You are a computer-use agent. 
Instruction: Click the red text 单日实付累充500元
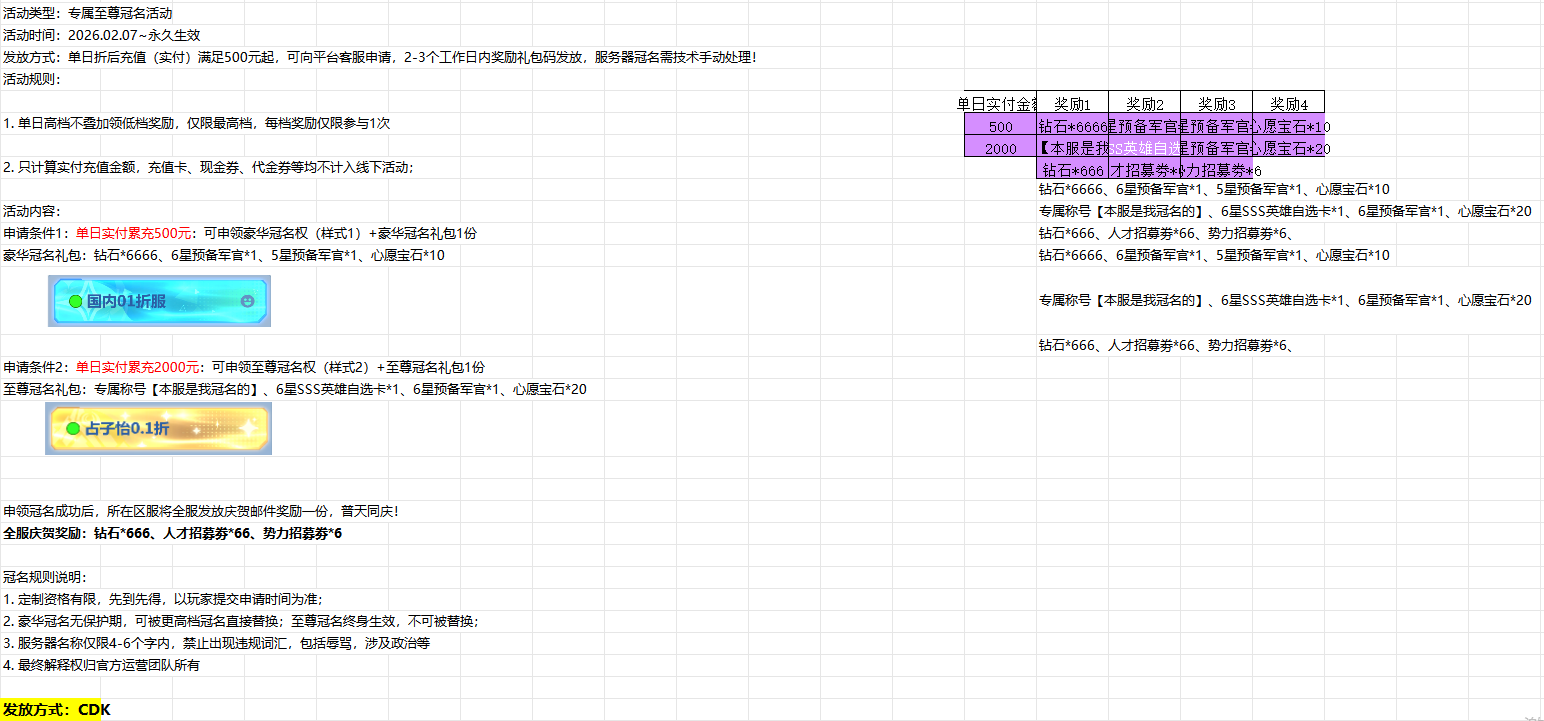coord(134,233)
